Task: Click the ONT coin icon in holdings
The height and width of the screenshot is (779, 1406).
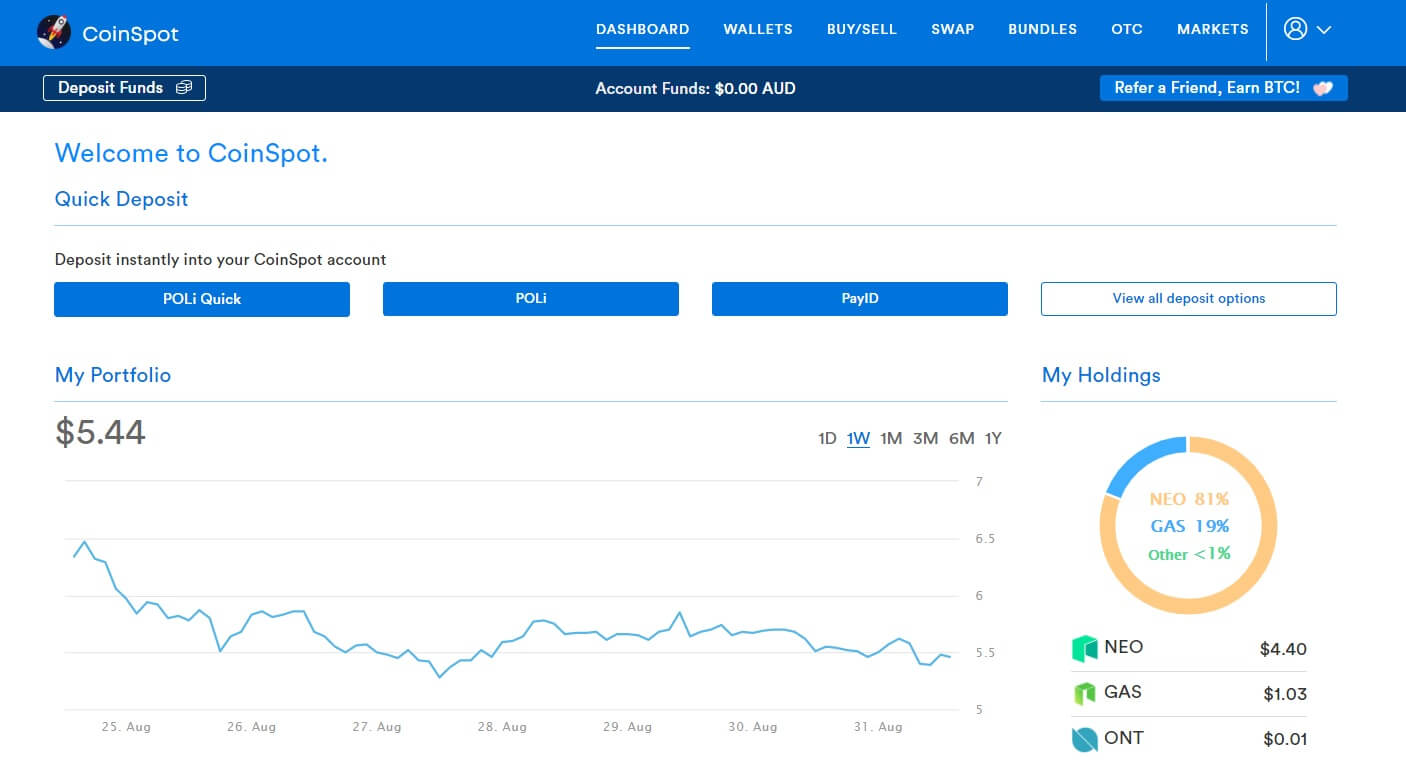Action: point(1085,739)
